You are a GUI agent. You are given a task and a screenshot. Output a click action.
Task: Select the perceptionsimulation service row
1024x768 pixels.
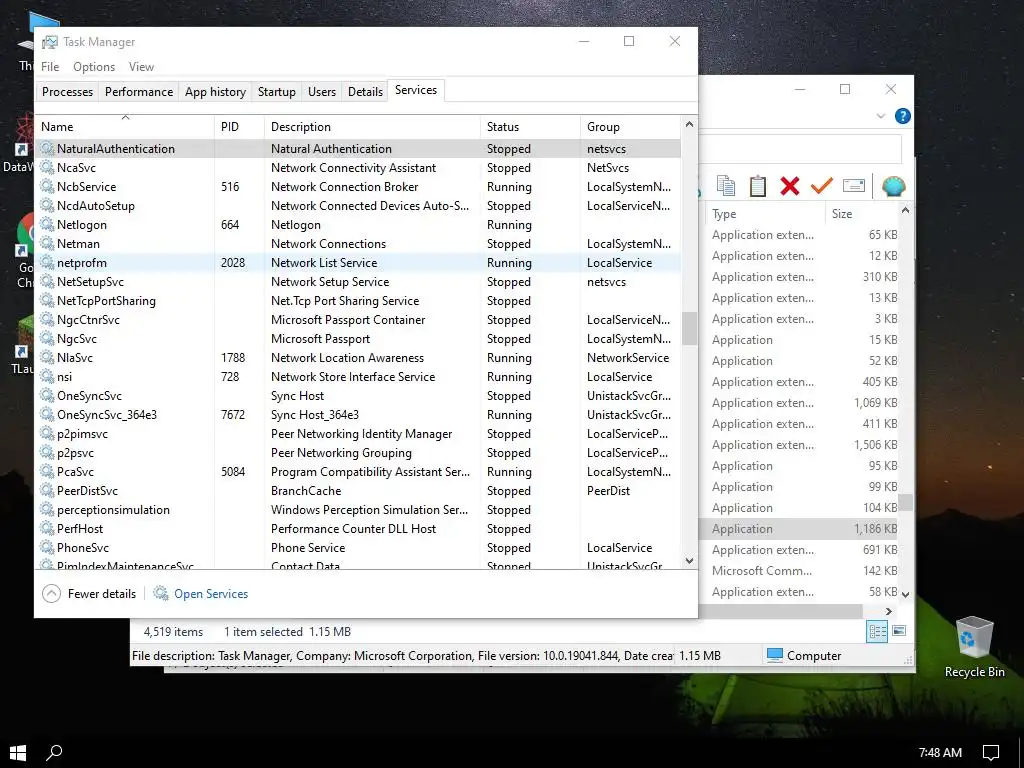point(358,509)
